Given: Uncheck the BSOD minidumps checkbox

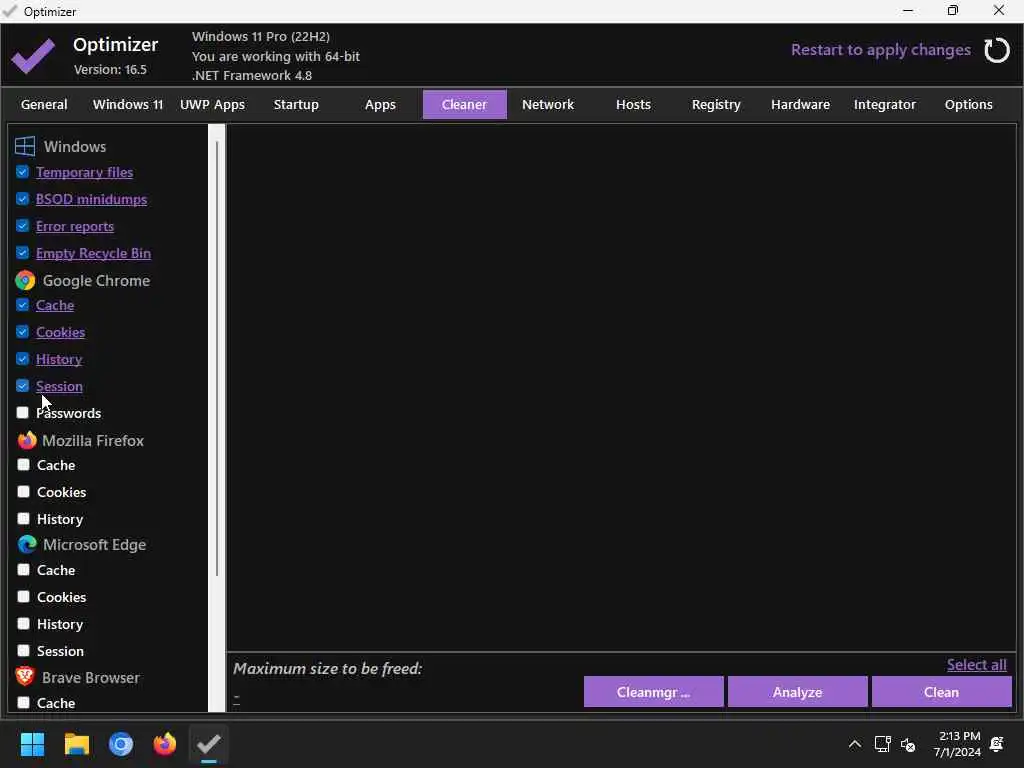Looking at the screenshot, I should point(22,199).
